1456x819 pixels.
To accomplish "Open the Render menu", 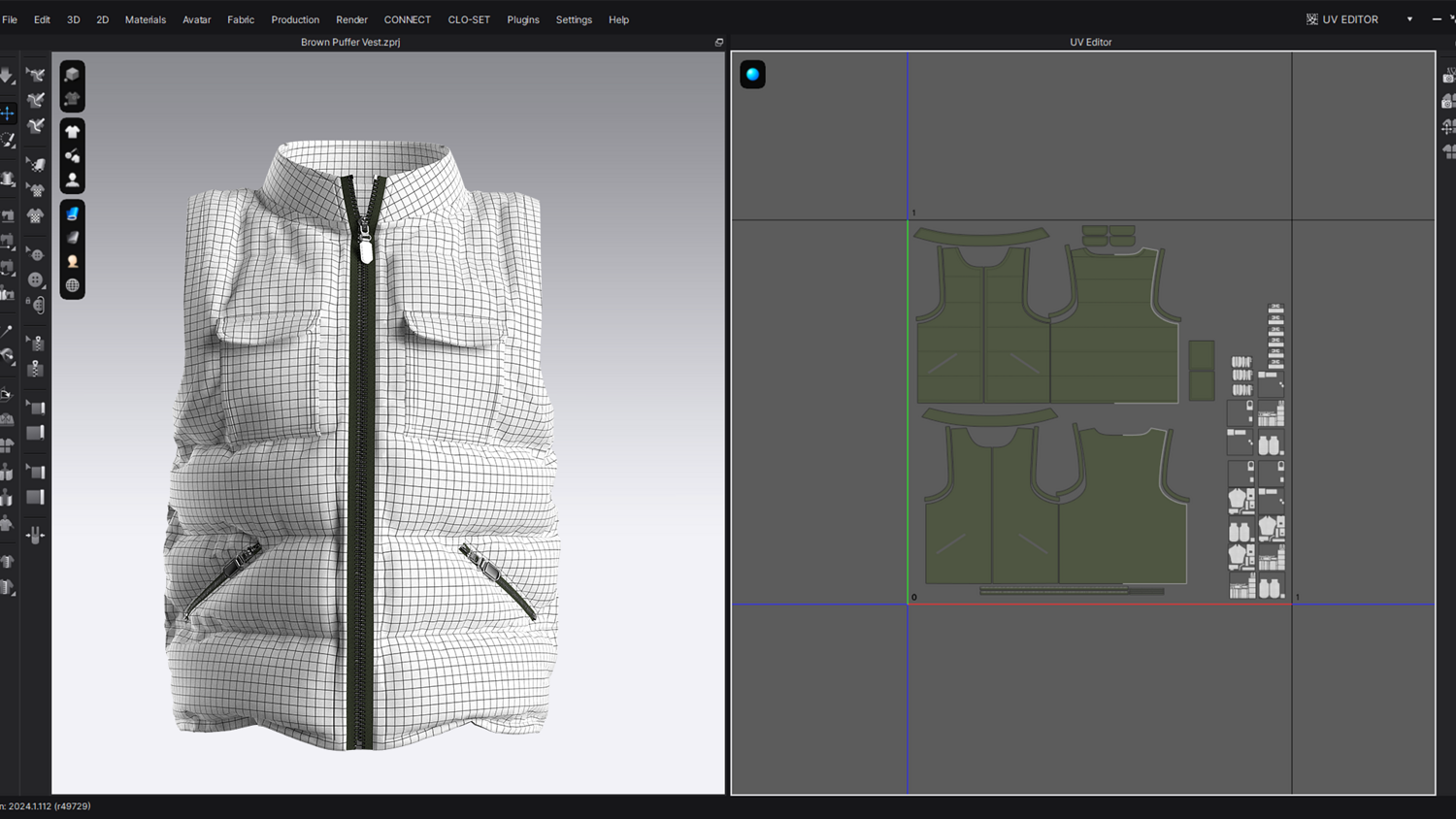I will [351, 19].
